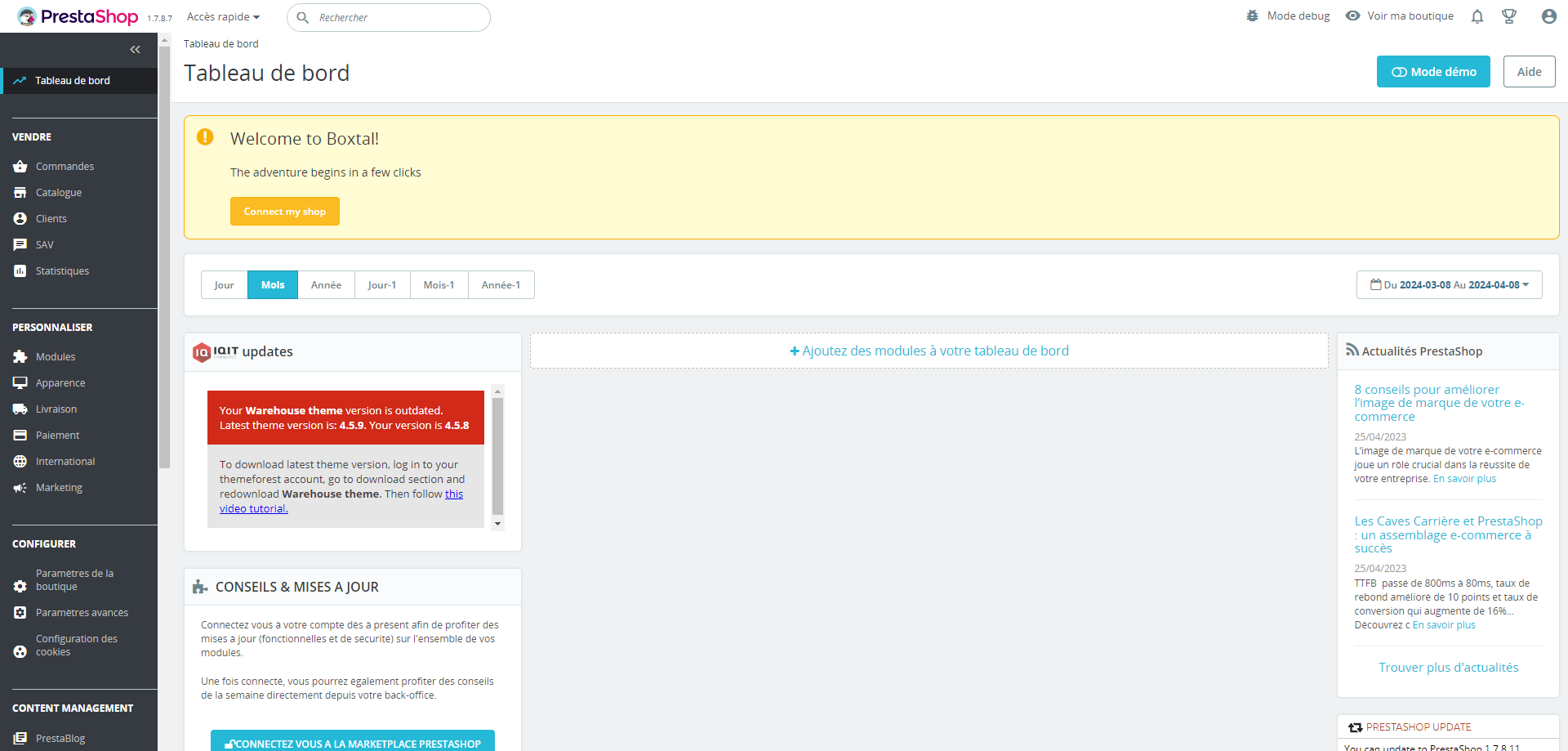The height and width of the screenshot is (751, 1568).
Task: Open the notifications bell
Action: click(1477, 16)
